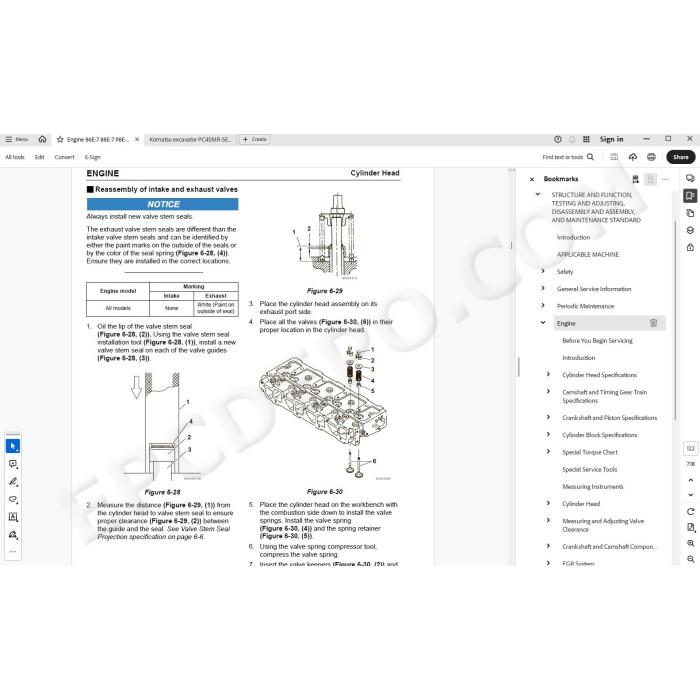
Task: Expand the Cylinder Block Specifications bookmark
Action: click(x=548, y=434)
